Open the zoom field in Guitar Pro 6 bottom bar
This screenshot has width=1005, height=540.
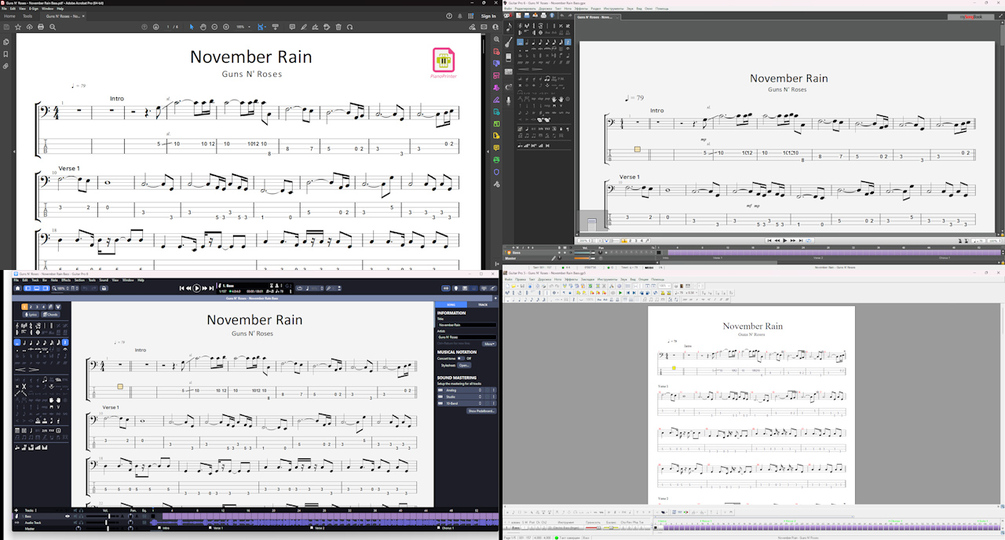pos(583,240)
